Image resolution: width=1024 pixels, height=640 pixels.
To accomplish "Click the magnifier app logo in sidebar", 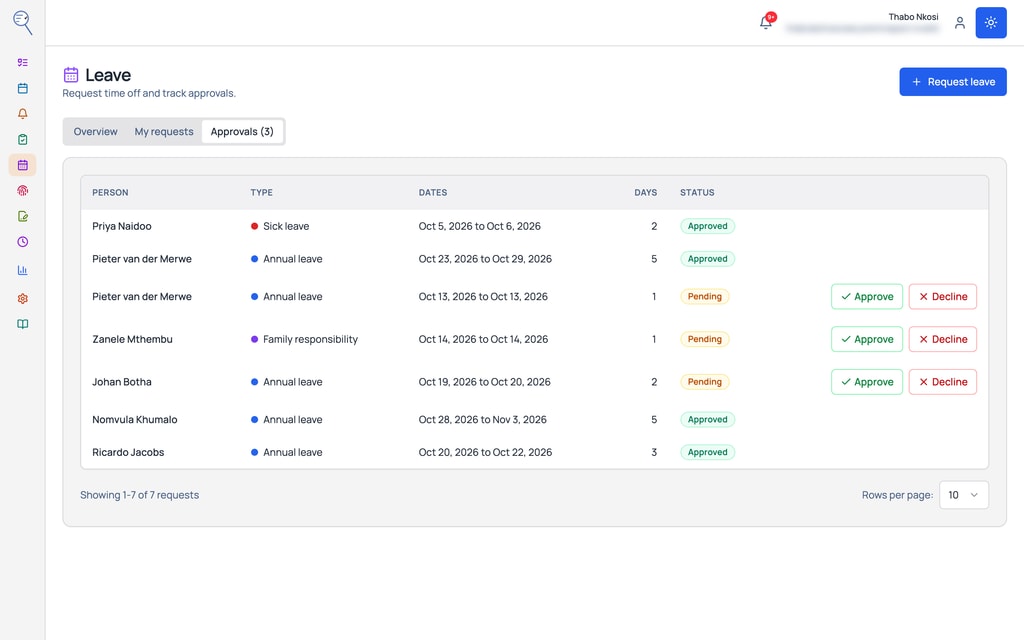I will [x=22, y=22].
